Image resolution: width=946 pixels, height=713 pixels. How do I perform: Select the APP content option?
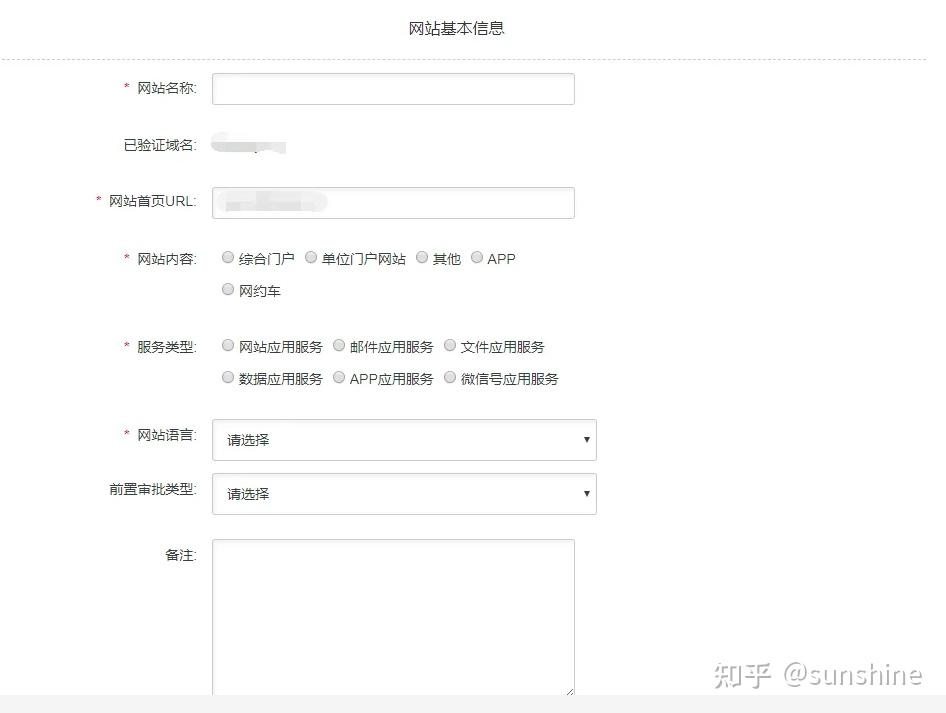coord(477,257)
